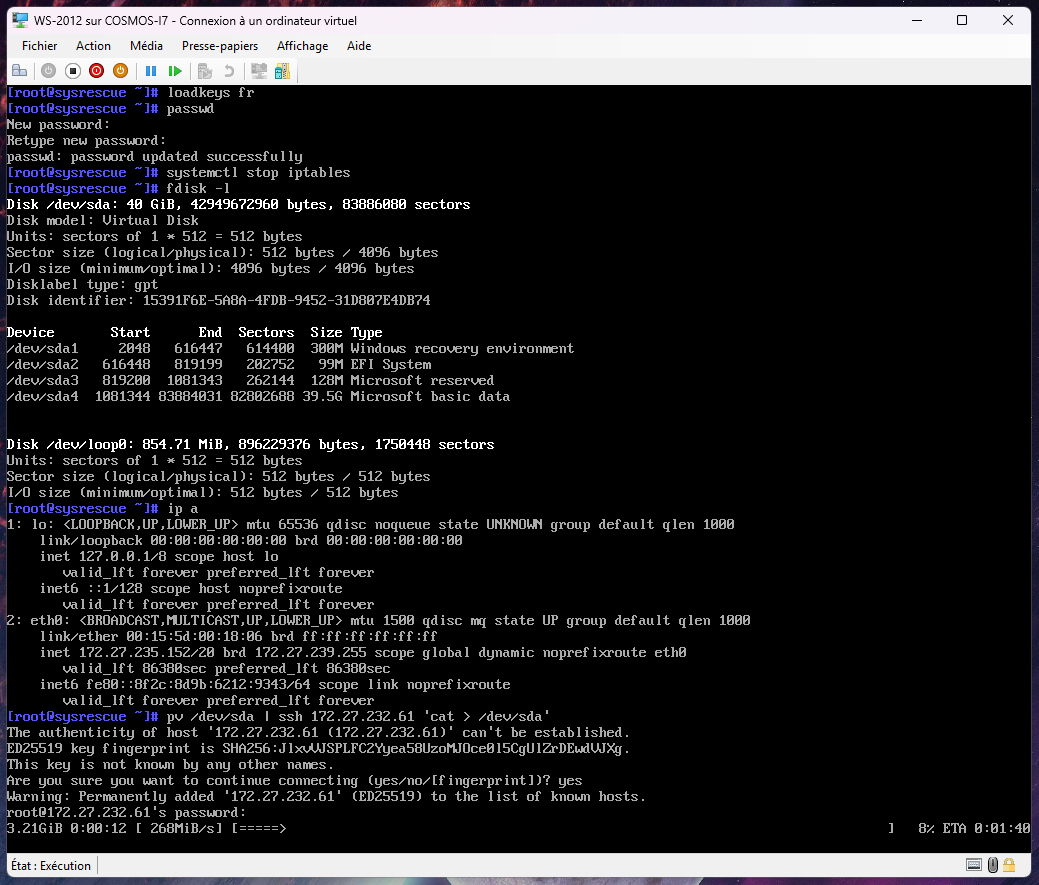Open the Affichage menu
The image size is (1039, 885).
[x=302, y=46]
